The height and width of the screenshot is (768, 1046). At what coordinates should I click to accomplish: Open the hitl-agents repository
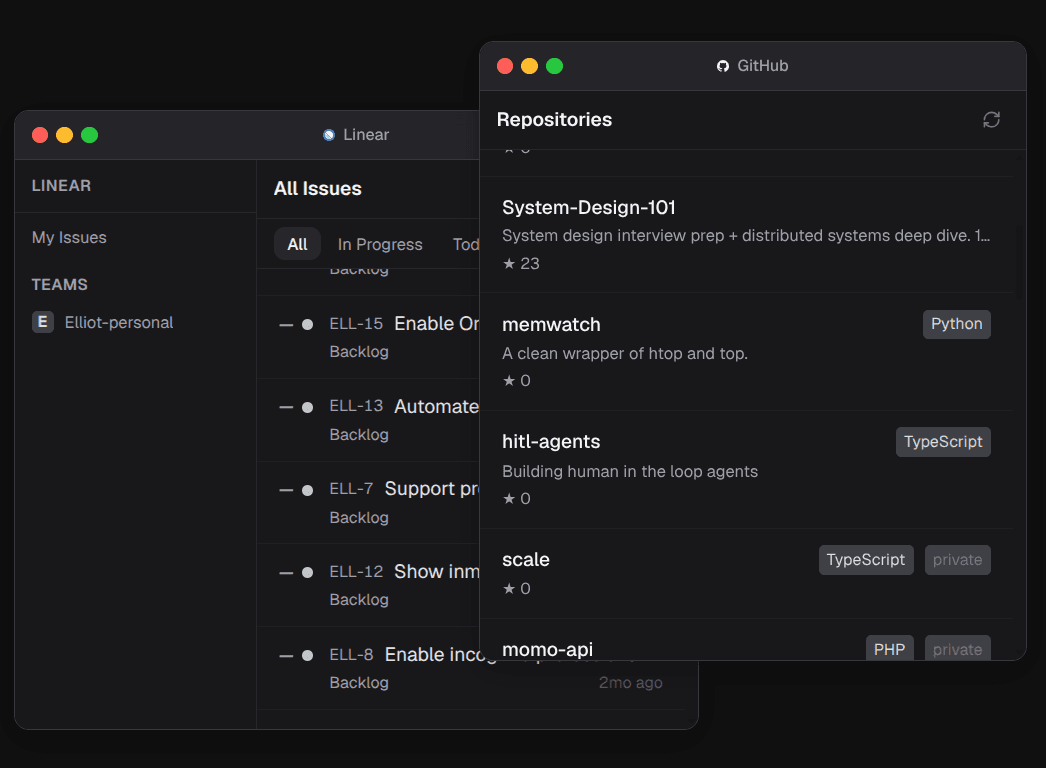click(x=551, y=442)
